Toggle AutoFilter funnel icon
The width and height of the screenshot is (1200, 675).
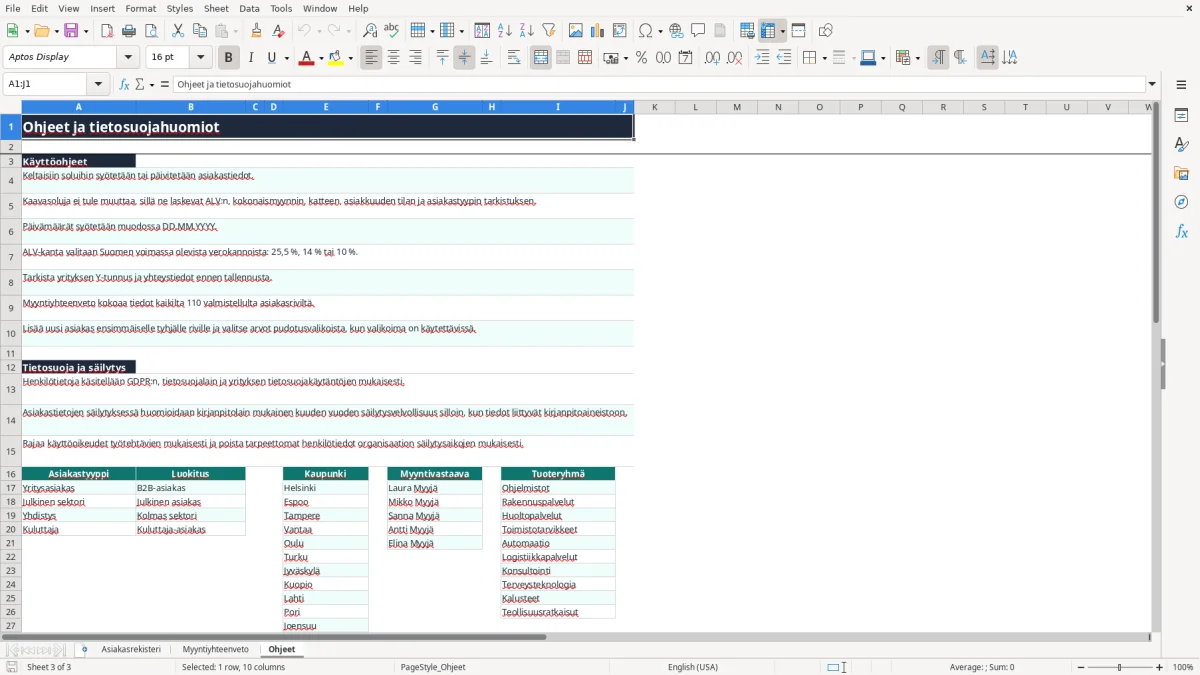[548, 31]
